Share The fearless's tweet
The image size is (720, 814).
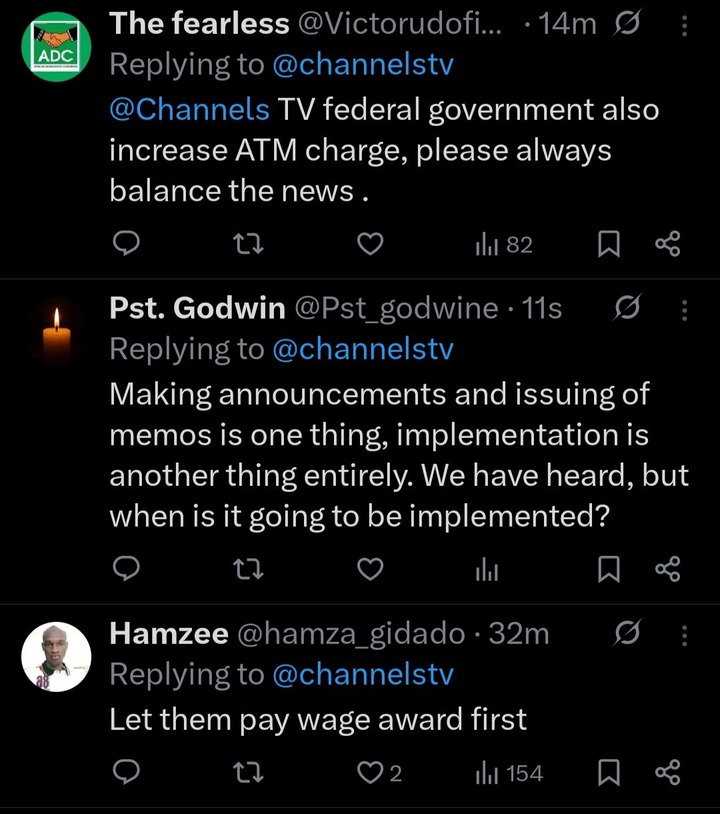667,244
